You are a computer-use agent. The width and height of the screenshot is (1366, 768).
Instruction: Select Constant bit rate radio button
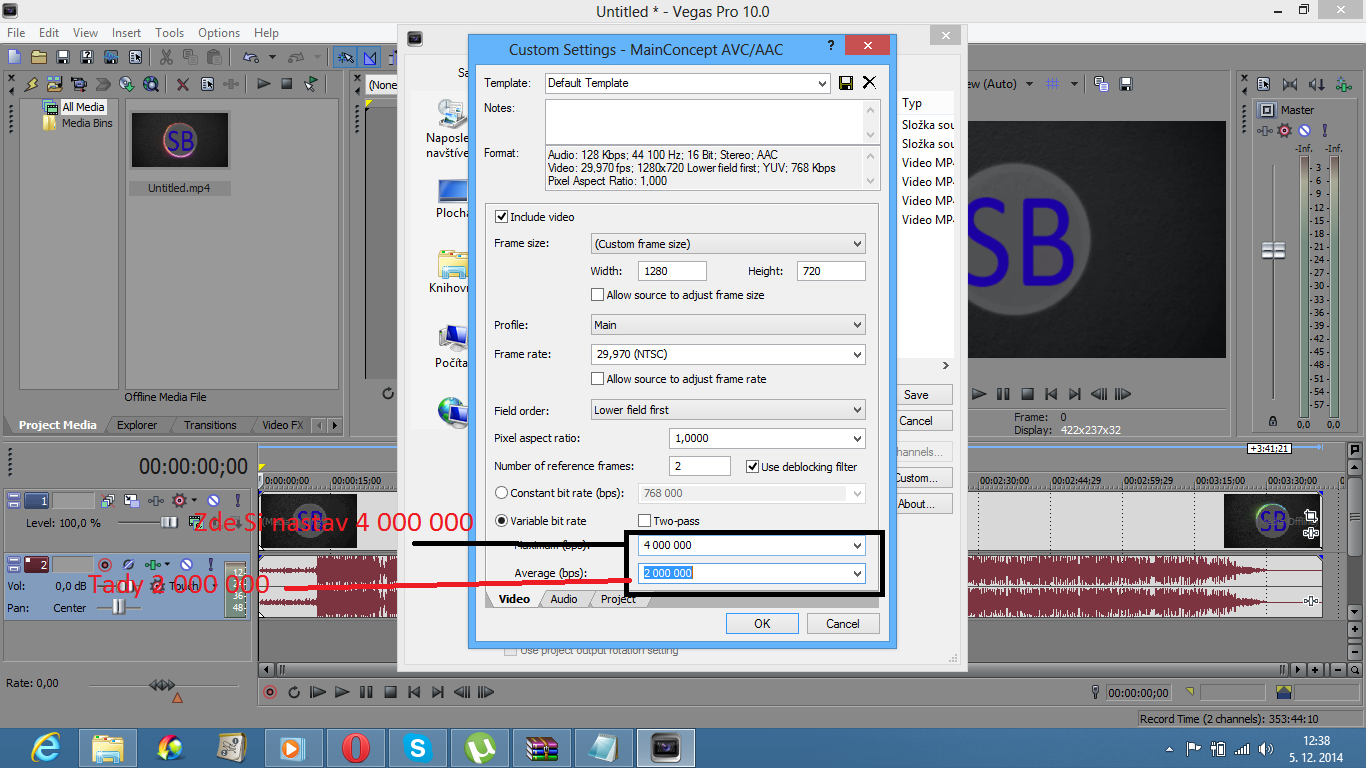click(502, 493)
